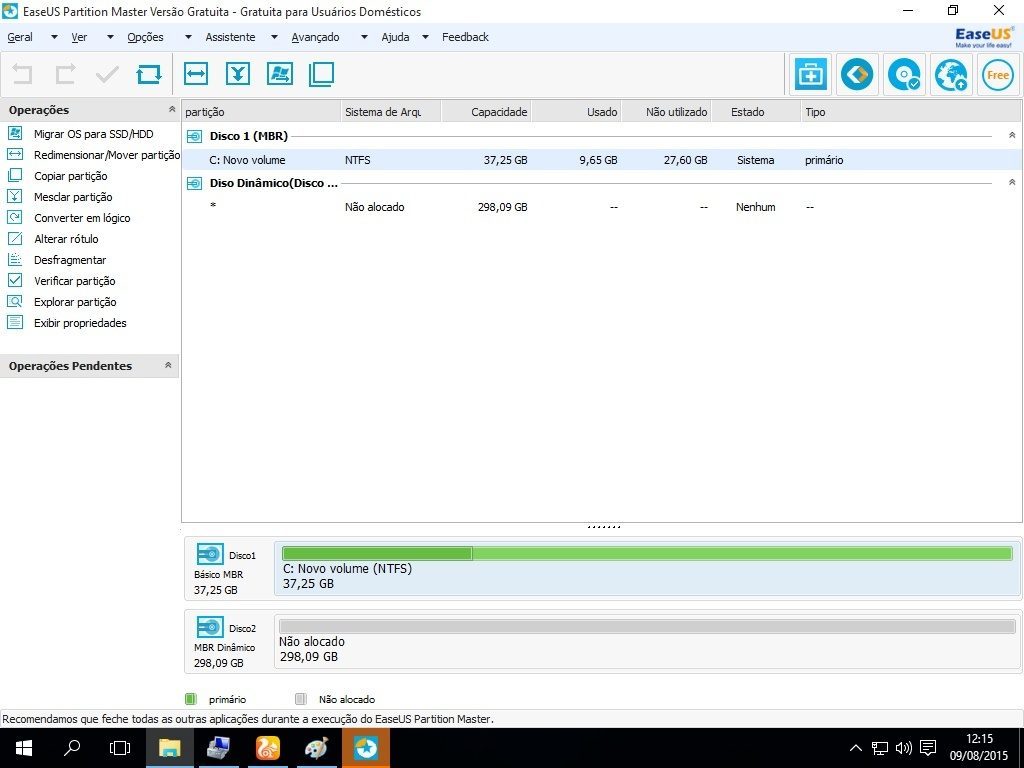This screenshot has width=1024, height=768.
Task: Select the Migrate OS toolbar icon
Action: [x=280, y=74]
